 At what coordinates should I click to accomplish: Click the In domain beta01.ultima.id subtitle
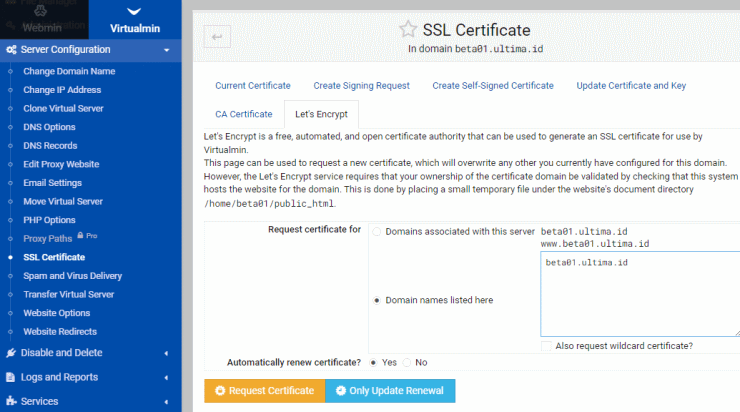point(476,49)
